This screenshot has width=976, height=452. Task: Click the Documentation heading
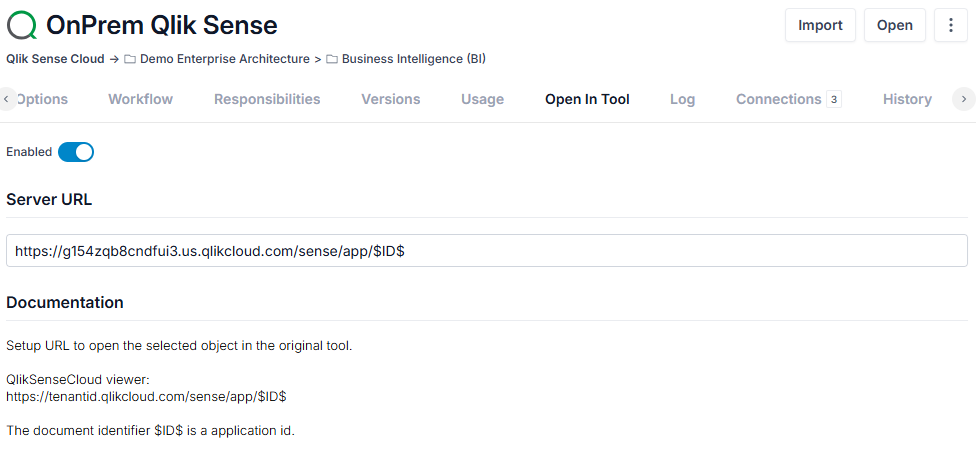[65, 303]
